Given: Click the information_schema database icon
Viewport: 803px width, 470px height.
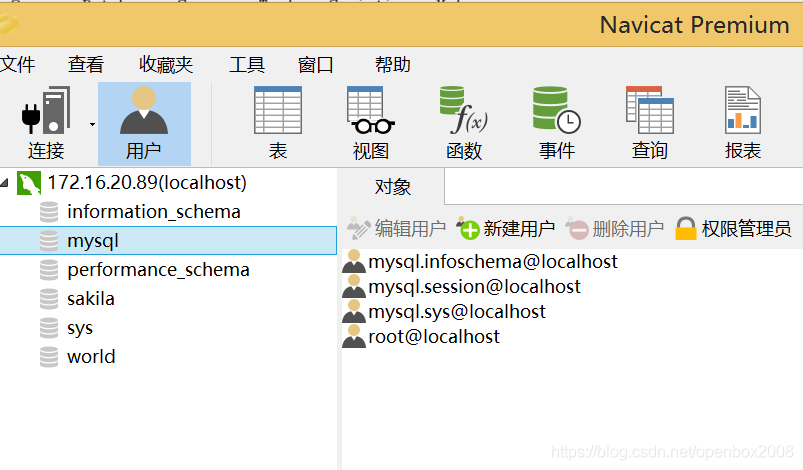Looking at the screenshot, I should point(49,212).
